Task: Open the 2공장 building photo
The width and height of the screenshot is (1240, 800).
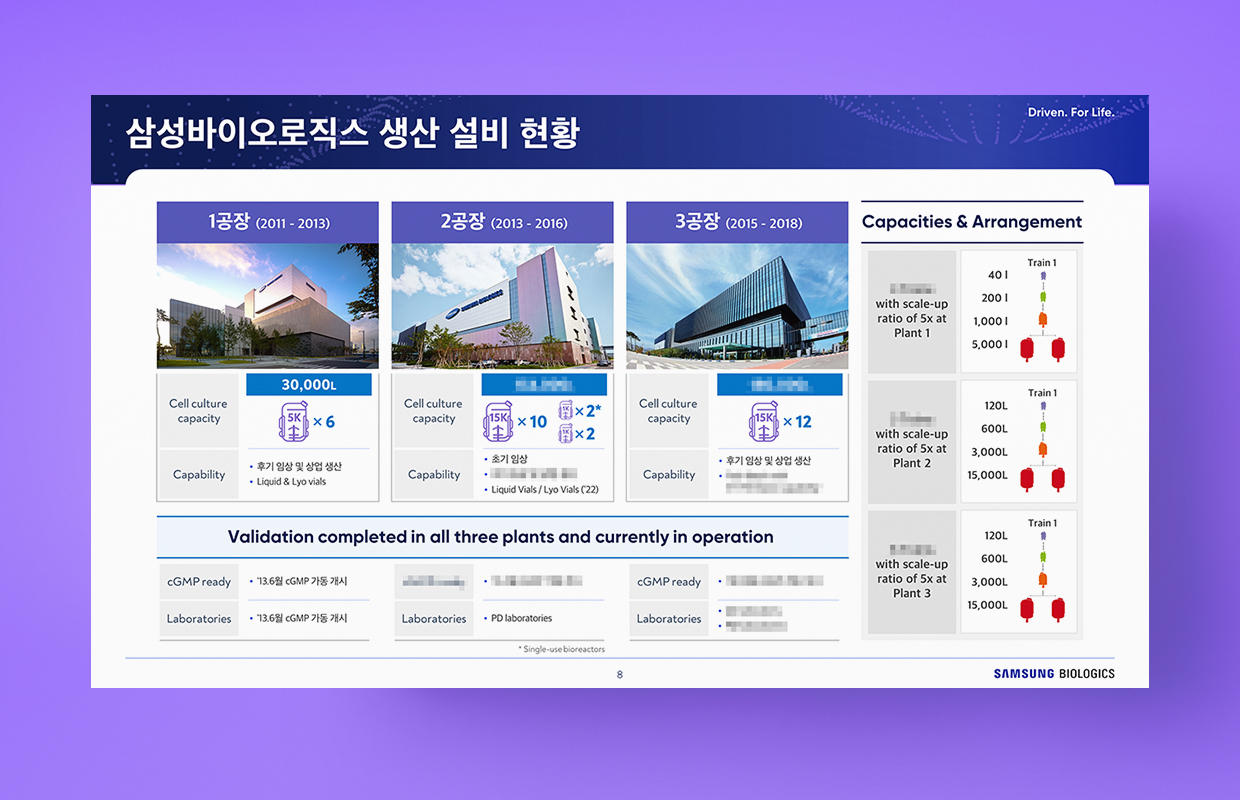Action: coord(502,306)
